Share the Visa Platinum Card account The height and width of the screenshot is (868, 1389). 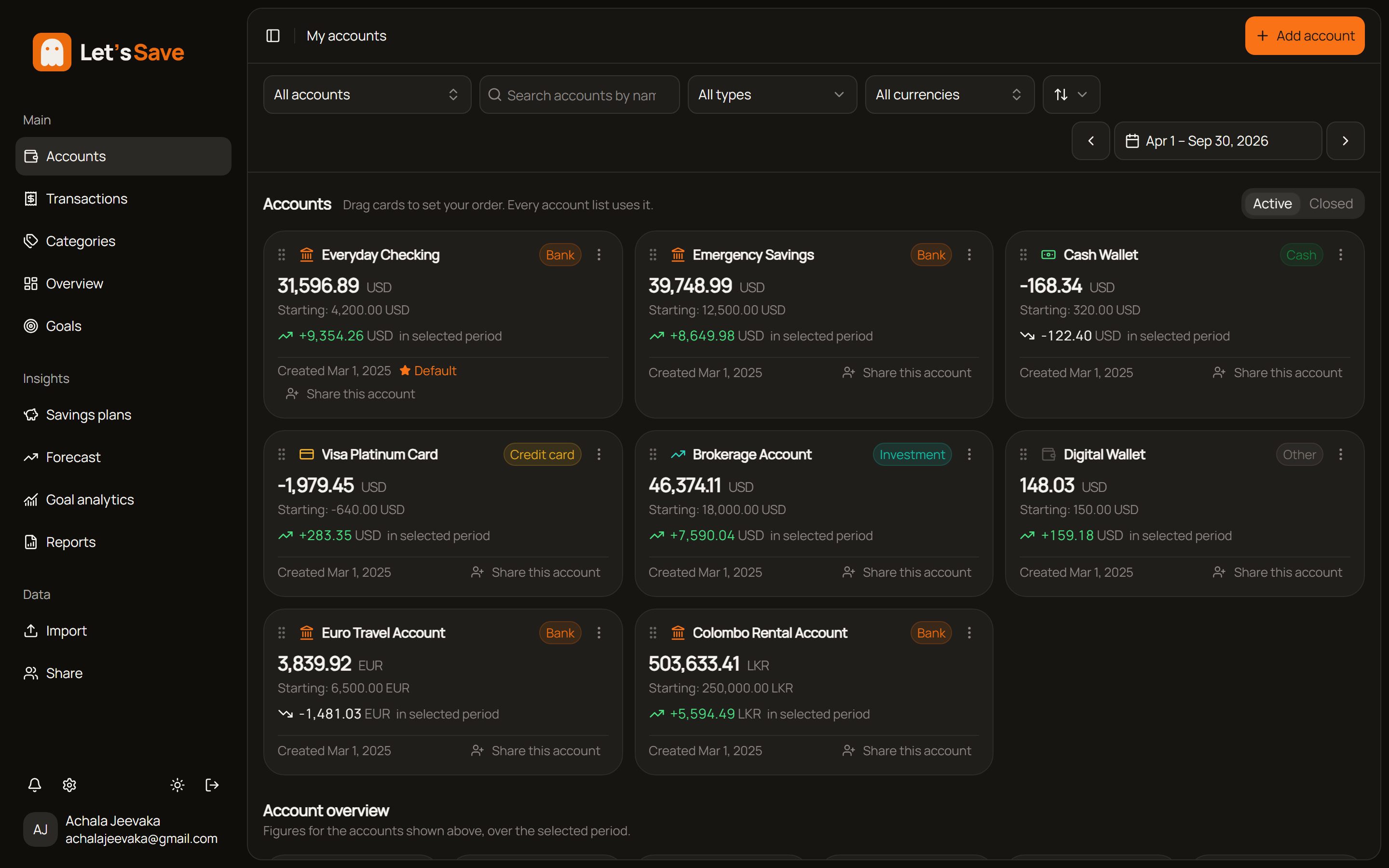(535, 572)
